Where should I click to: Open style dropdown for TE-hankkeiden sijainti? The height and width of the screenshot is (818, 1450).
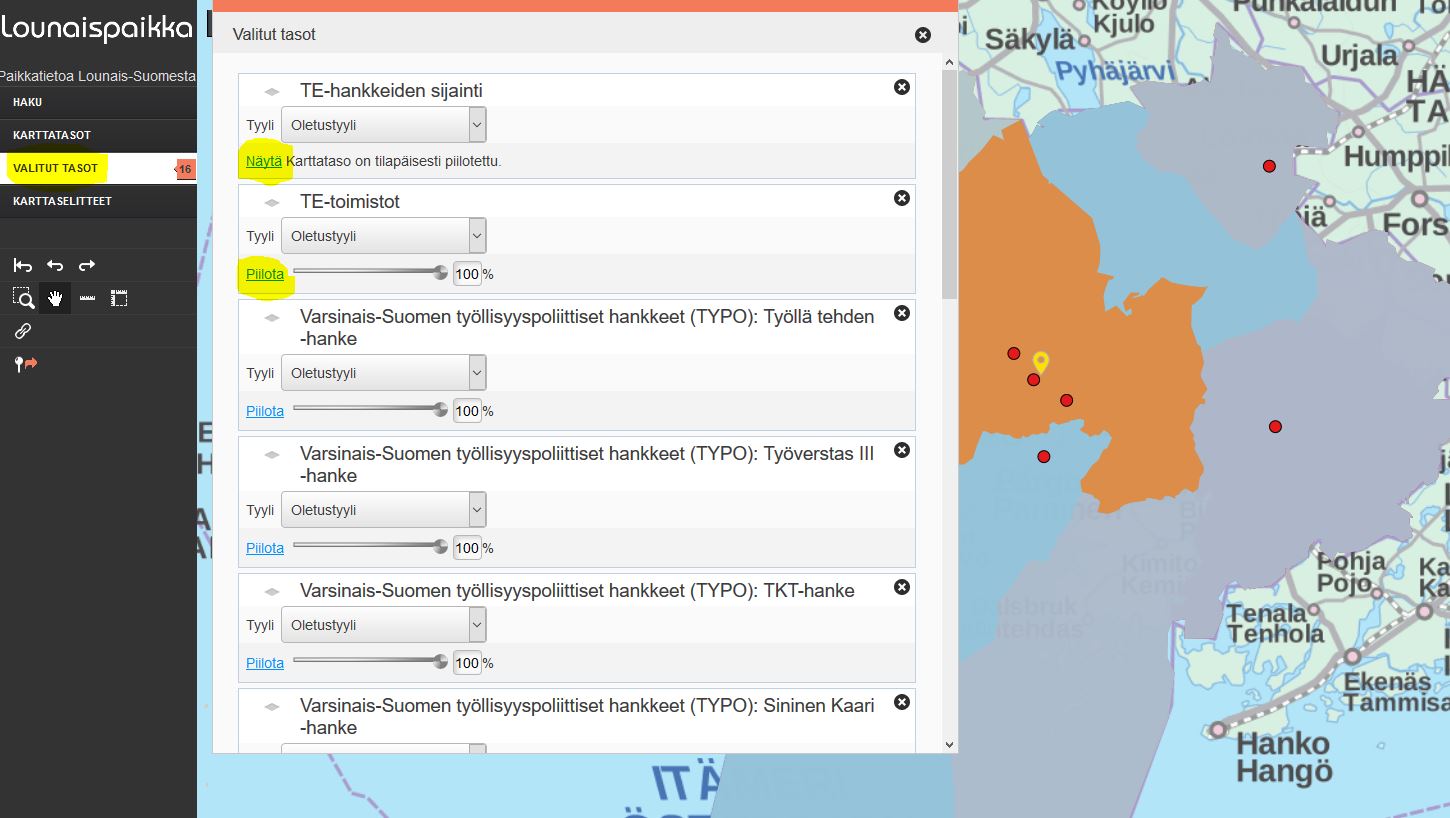(383, 126)
